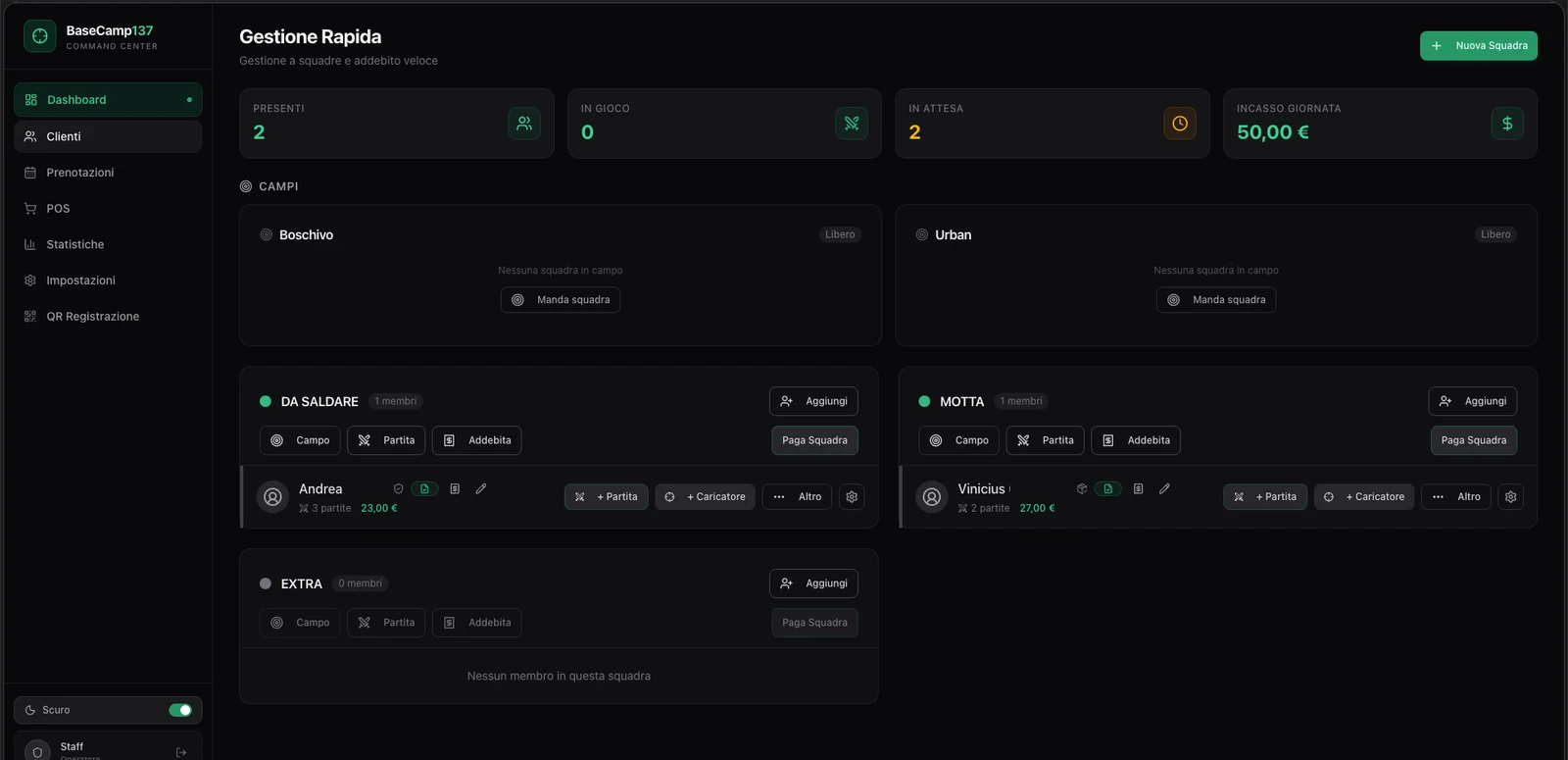Click the BaseCamp137 logo icon

[39, 36]
